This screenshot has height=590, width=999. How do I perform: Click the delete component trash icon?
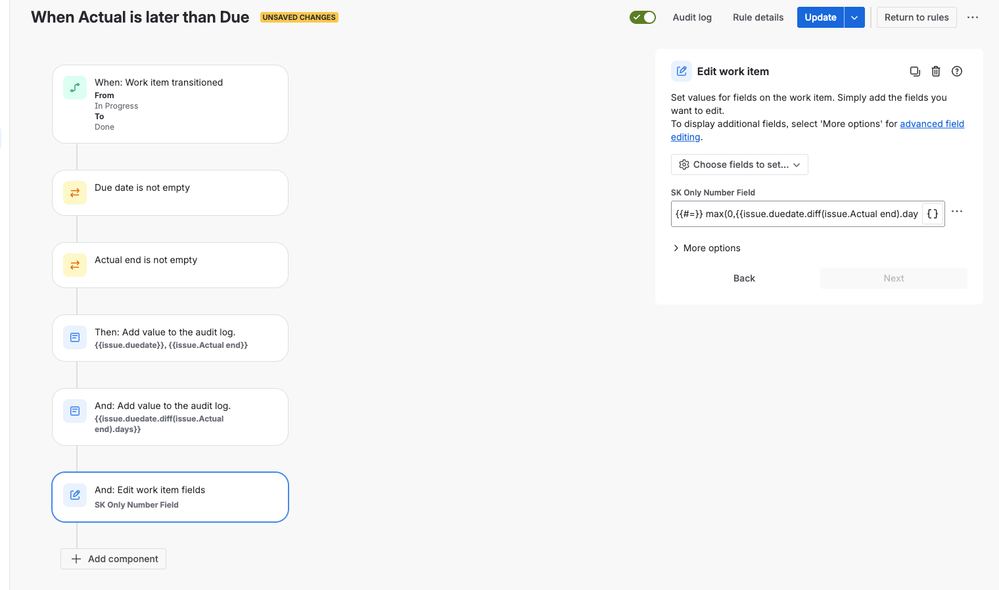click(x=936, y=72)
